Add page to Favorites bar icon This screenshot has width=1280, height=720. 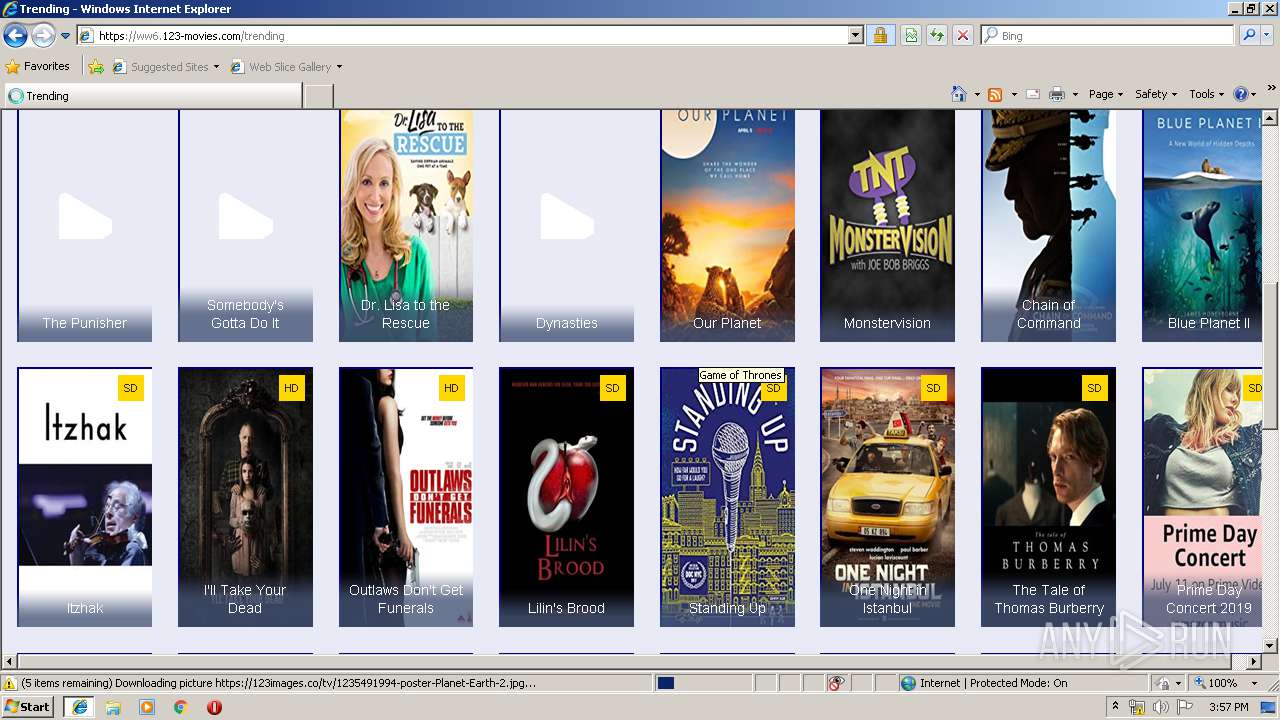click(96, 67)
